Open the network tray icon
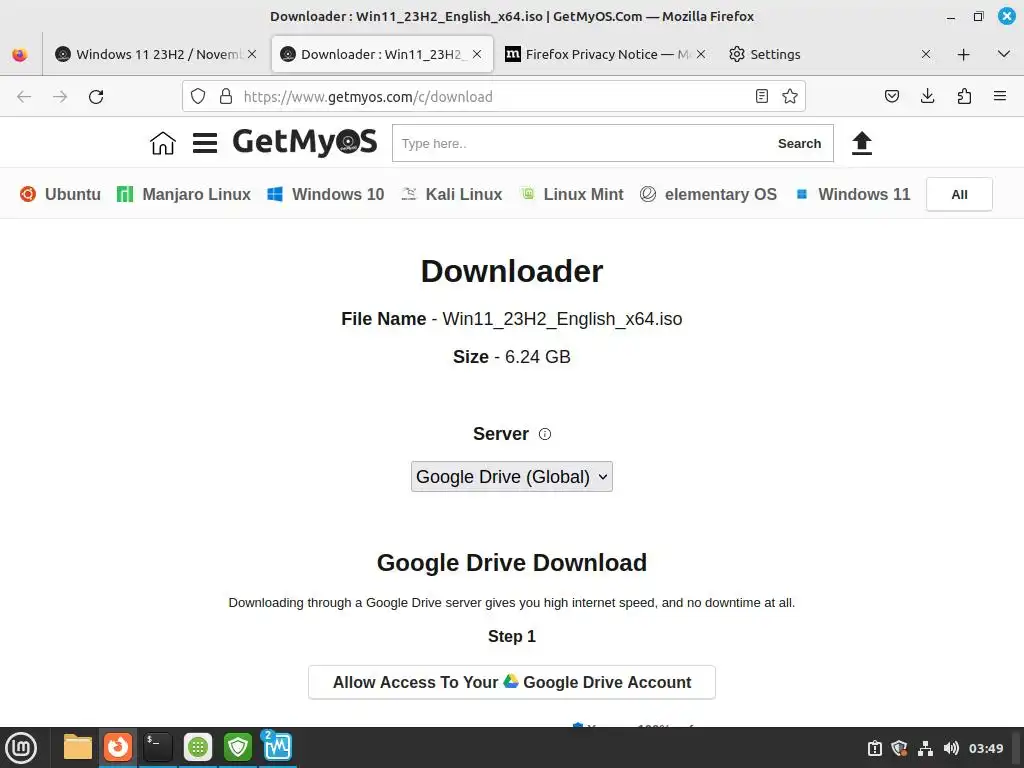The height and width of the screenshot is (768, 1024). click(x=925, y=748)
